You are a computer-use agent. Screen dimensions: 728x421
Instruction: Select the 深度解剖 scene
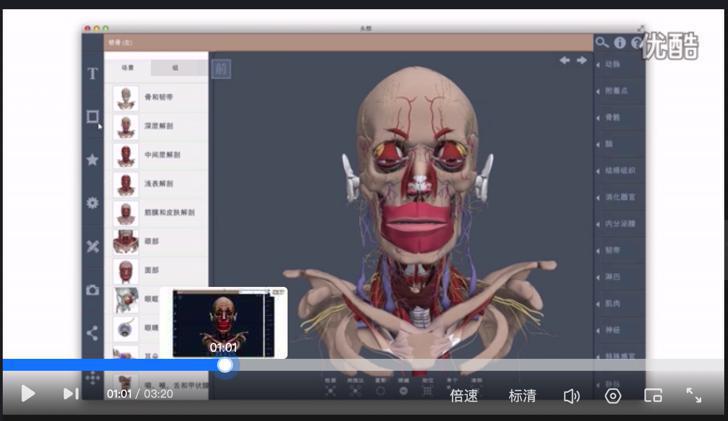(158, 126)
